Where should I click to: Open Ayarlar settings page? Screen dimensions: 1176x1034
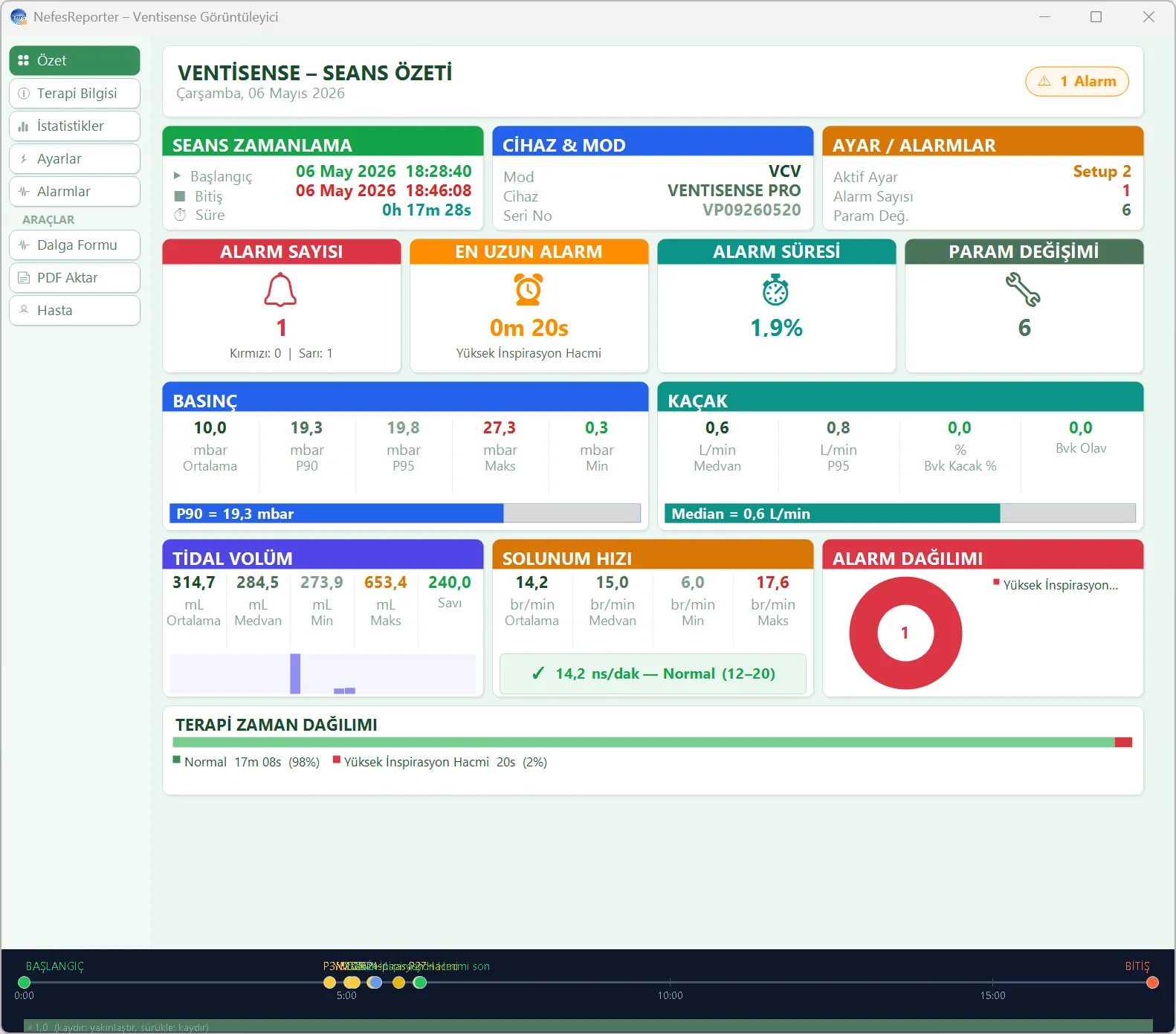coord(74,158)
